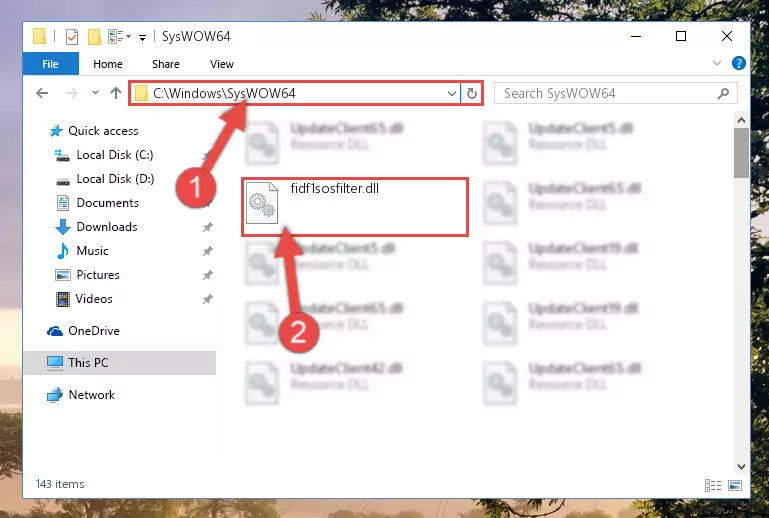Click the Properties checkmark icon in title bar
The width and height of the screenshot is (769, 518).
[72, 37]
